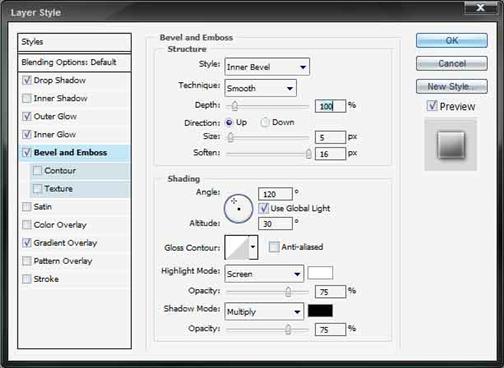Select the Down direction radio button
The height and width of the screenshot is (368, 504).
coord(265,122)
